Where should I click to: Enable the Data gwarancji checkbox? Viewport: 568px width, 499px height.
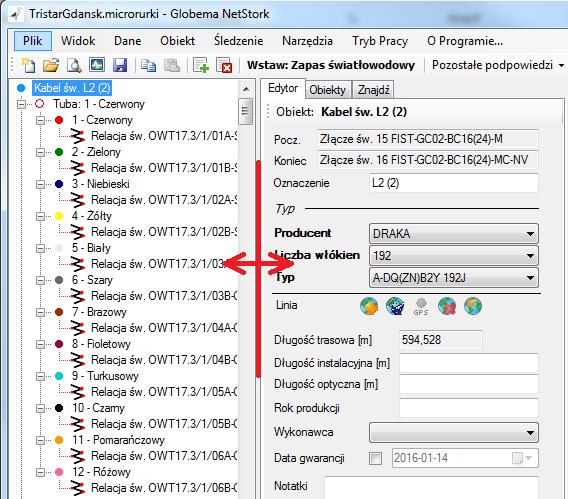coord(375,458)
